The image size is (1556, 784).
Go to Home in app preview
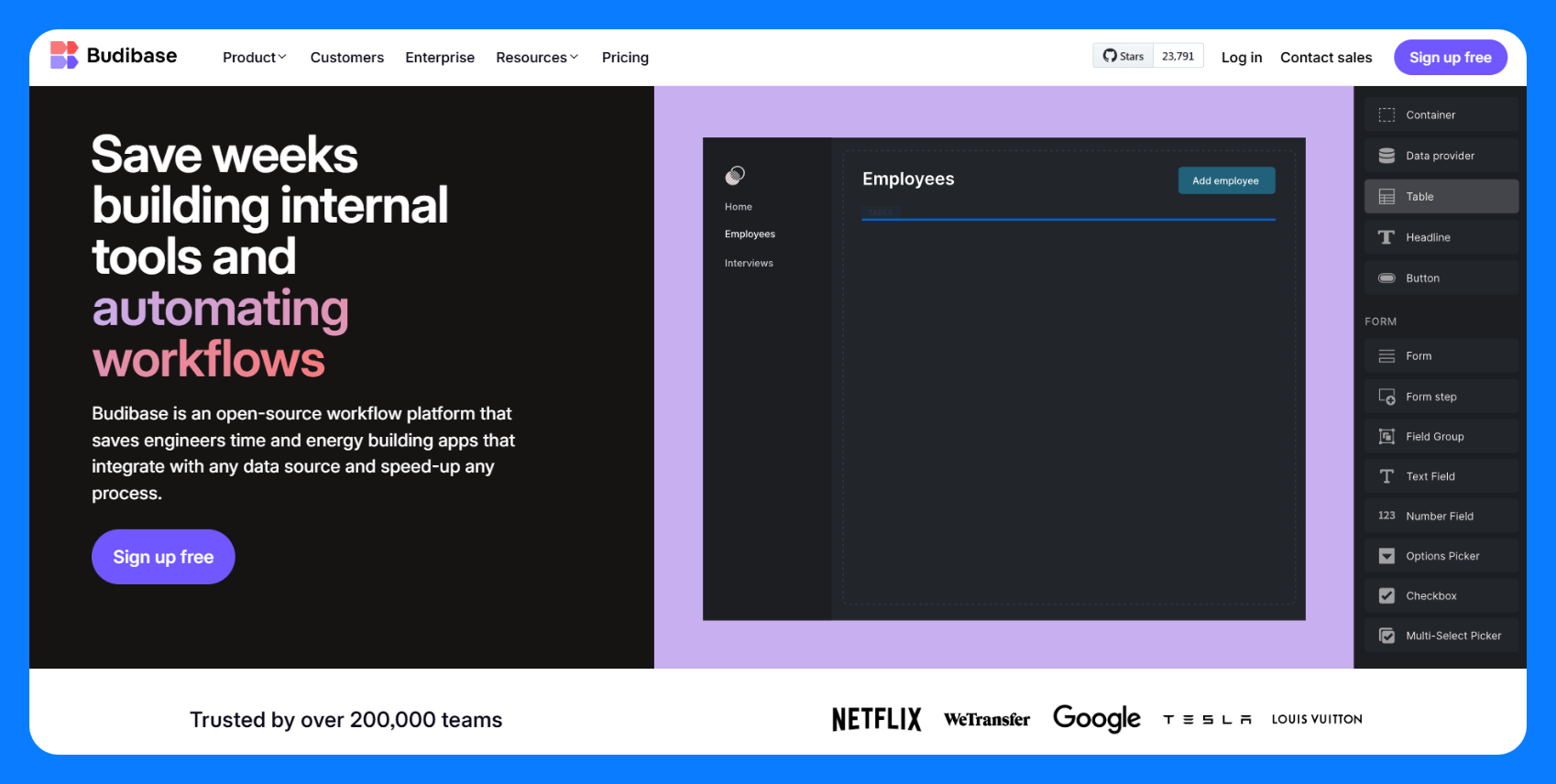click(x=739, y=207)
